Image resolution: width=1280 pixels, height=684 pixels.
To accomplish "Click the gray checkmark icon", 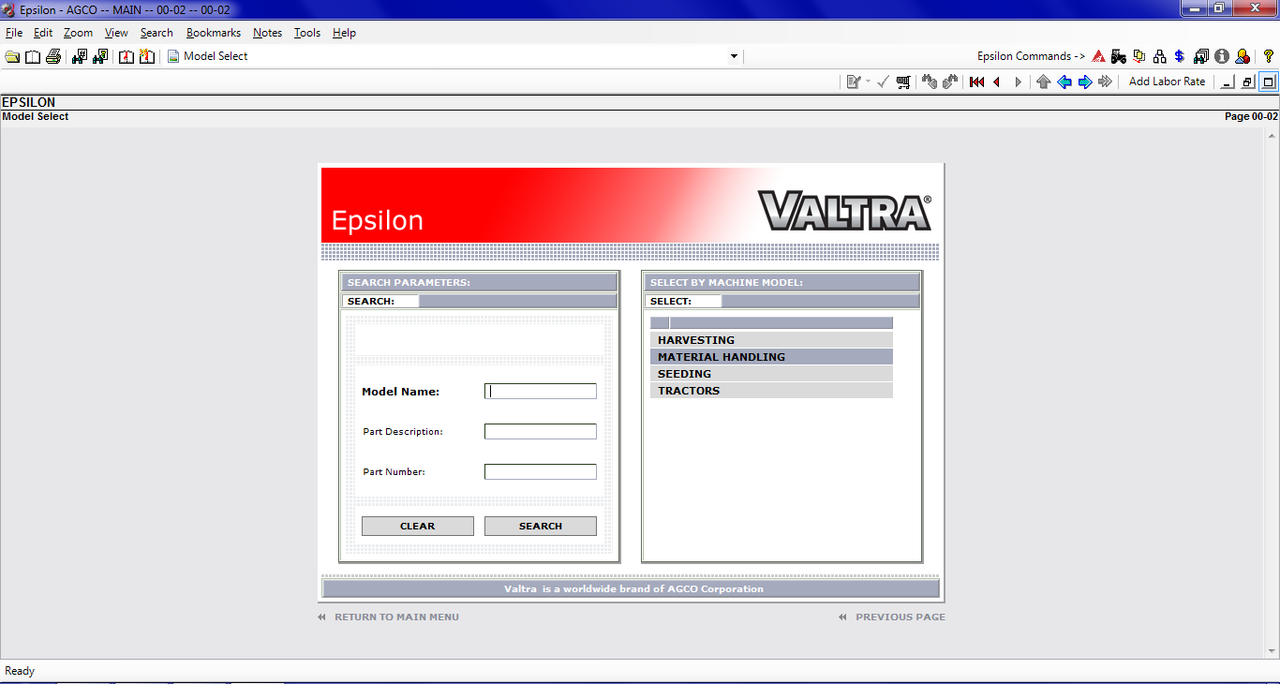I will tap(883, 82).
